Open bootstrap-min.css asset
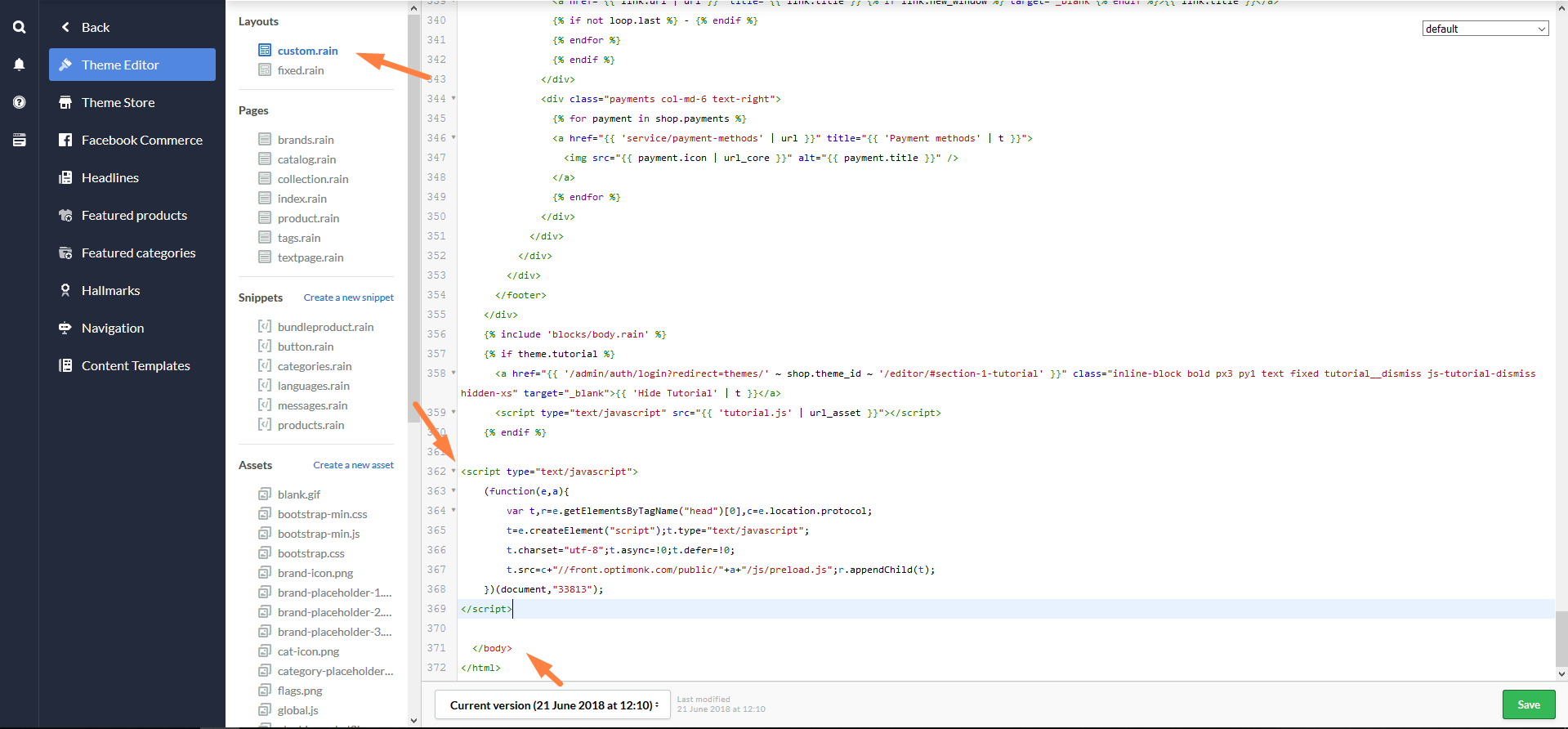Screen dimensions: 1568x729 [322, 514]
